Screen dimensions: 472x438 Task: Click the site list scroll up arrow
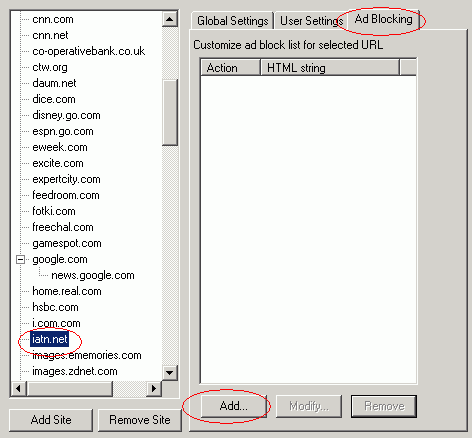point(170,19)
